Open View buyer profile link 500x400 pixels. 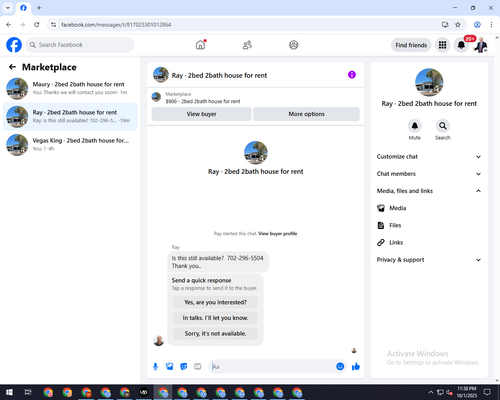coord(278,234)
